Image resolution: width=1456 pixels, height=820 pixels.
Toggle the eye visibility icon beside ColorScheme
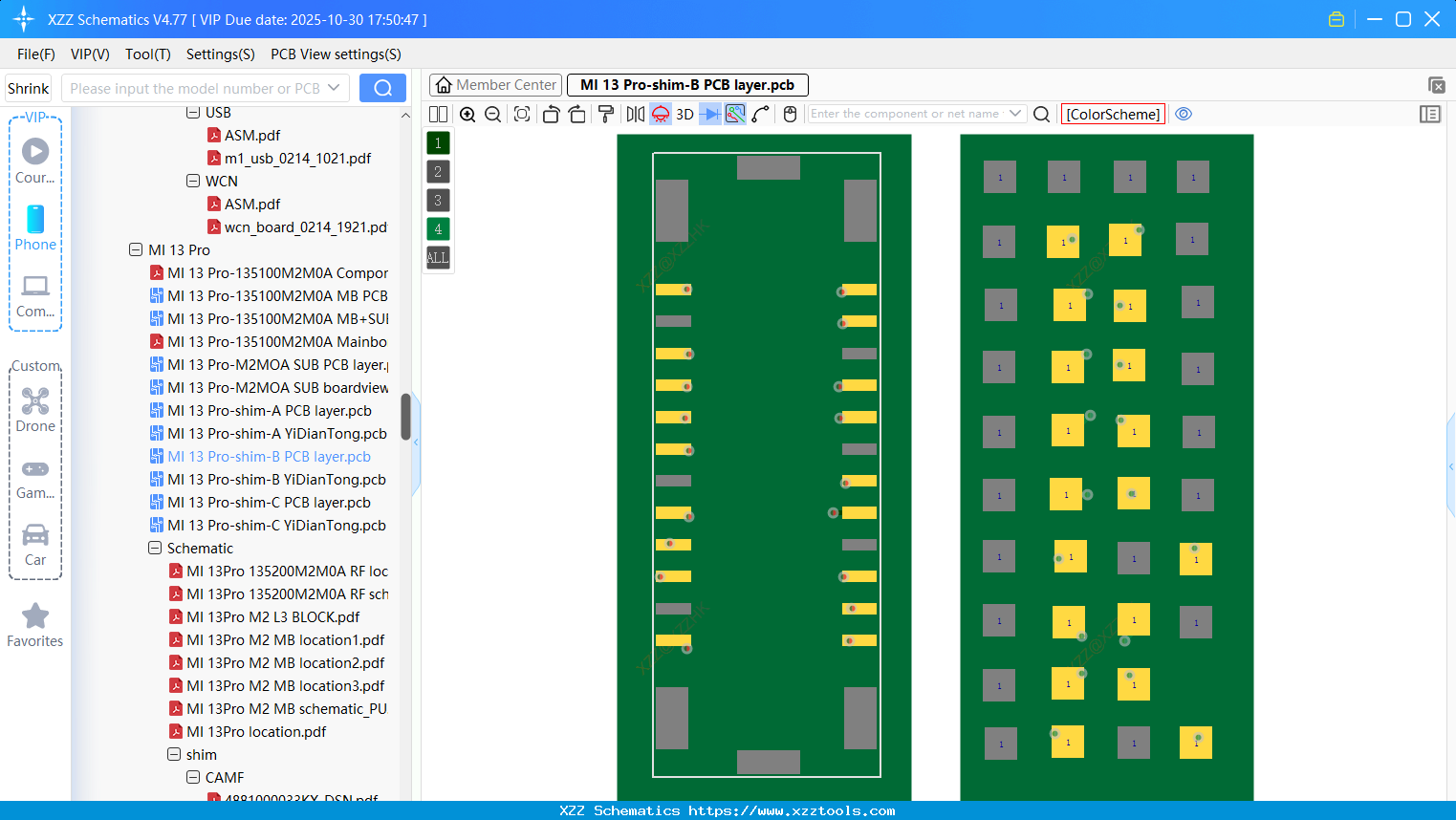(1183, 114)
